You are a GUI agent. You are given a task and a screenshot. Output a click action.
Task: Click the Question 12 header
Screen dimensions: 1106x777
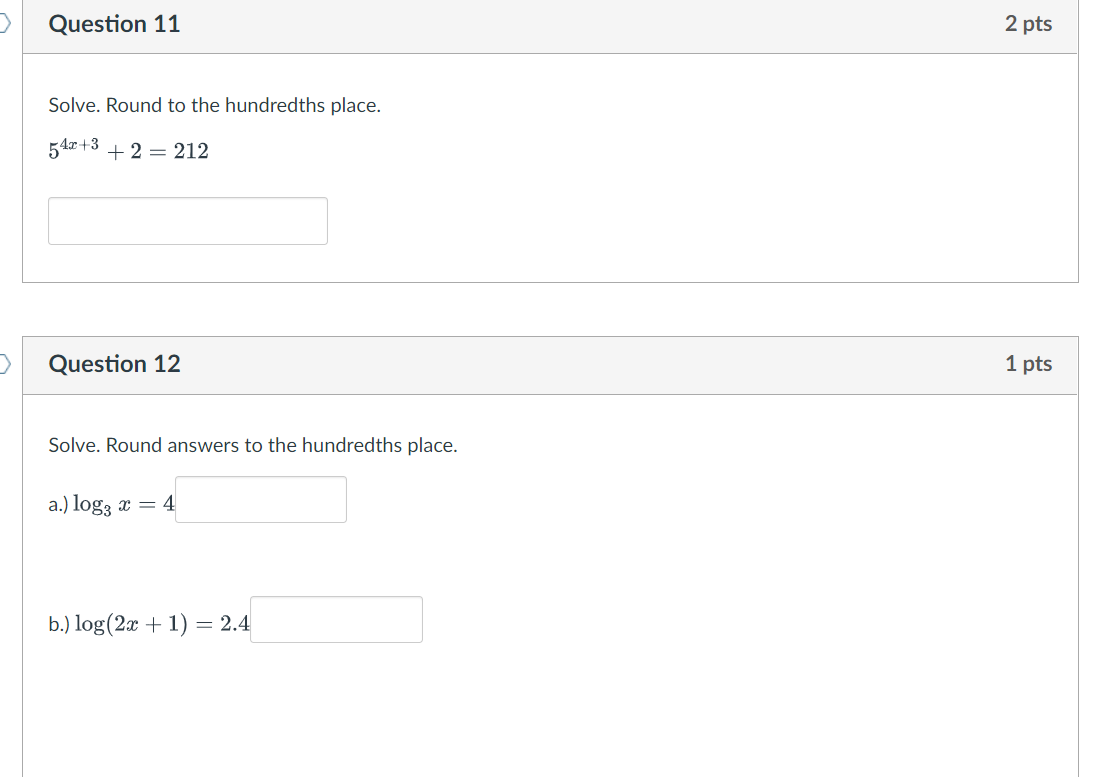pyautogui.click(x=114, y=363)
